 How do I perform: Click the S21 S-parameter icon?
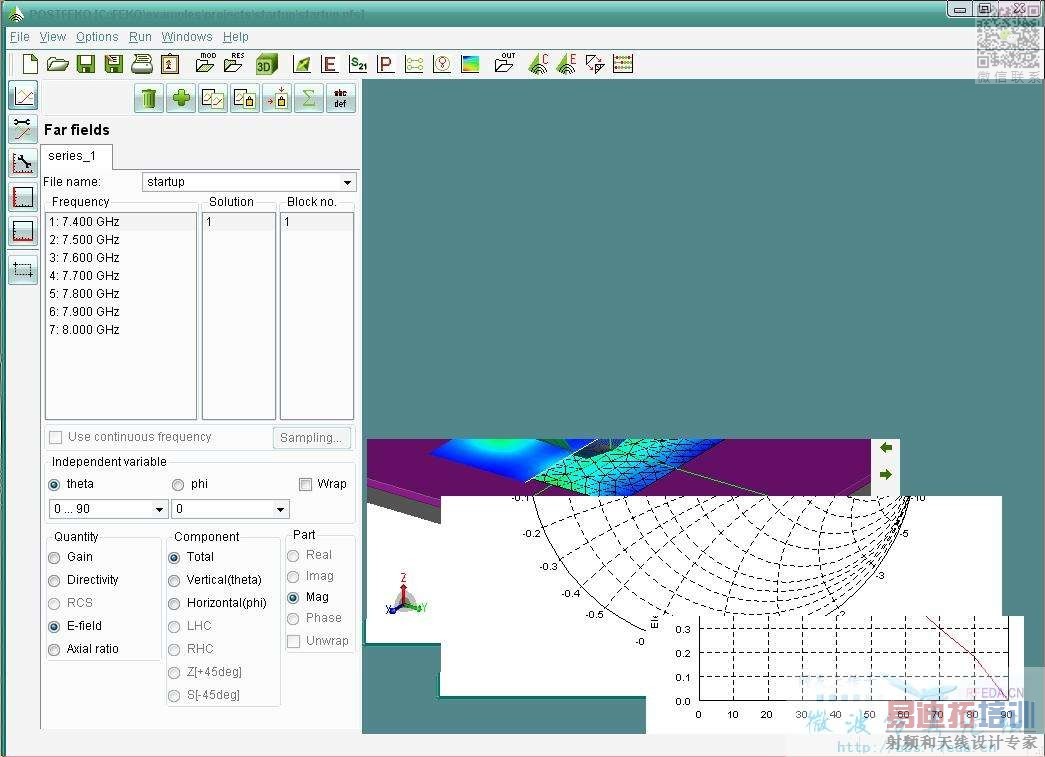pos(358,65)
